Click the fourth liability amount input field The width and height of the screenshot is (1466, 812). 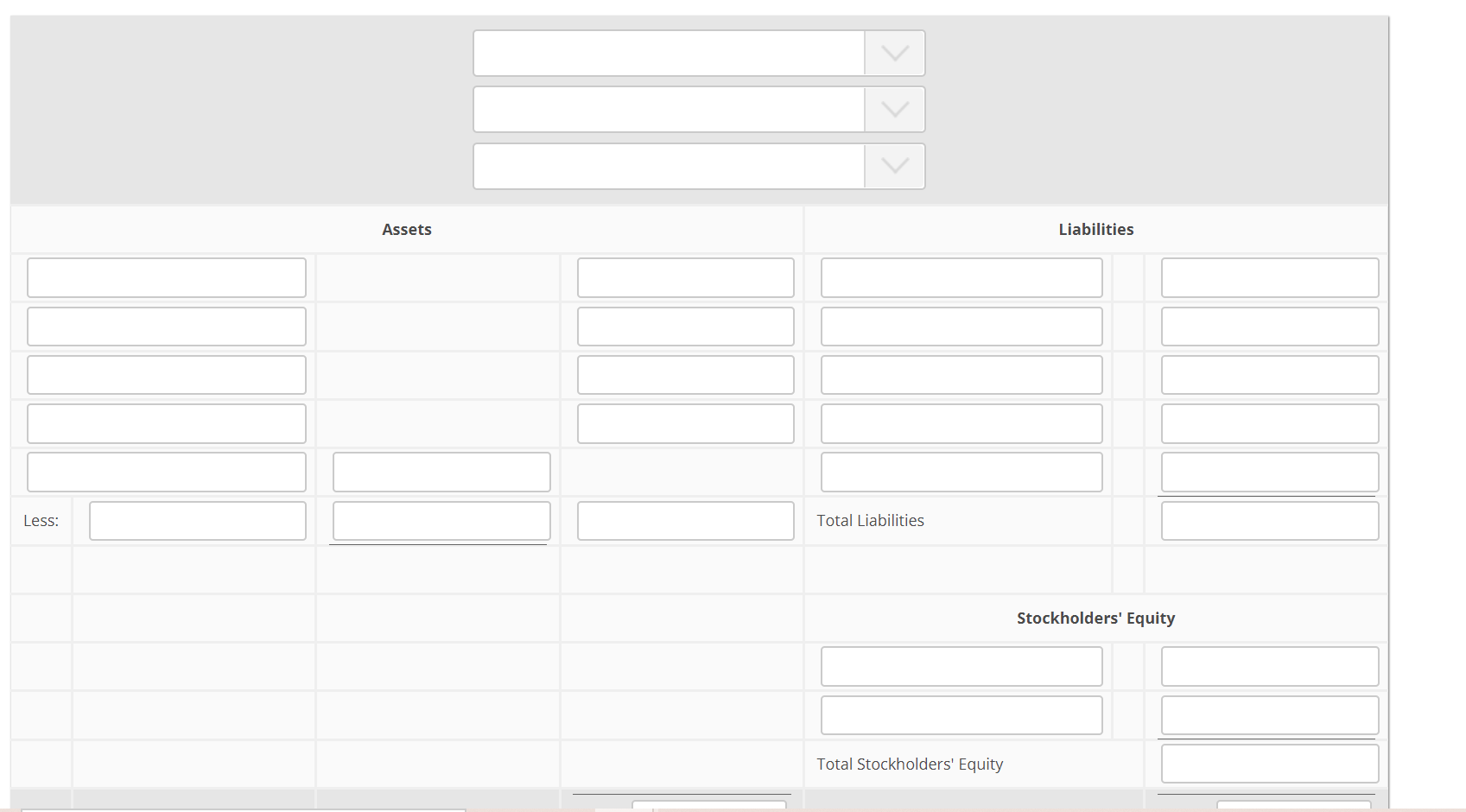[1270, 423]
